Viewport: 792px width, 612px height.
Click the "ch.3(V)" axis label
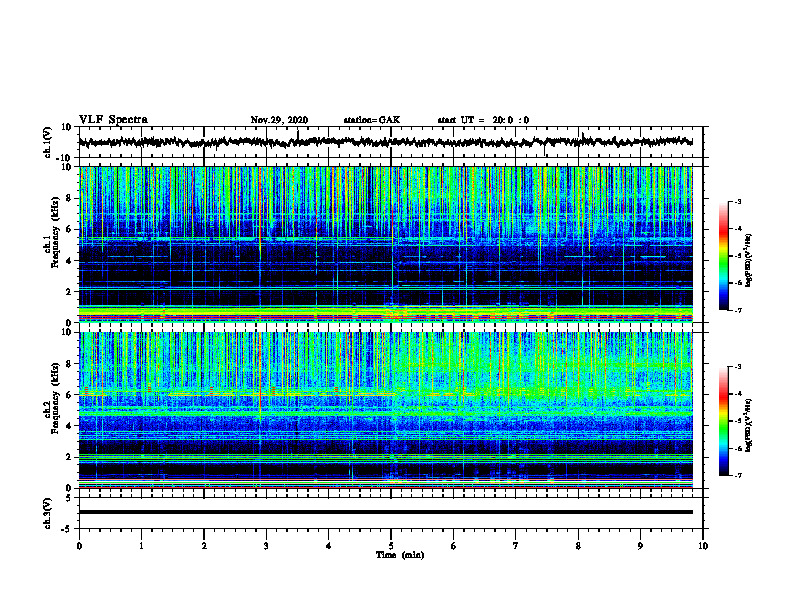point(48,513)
